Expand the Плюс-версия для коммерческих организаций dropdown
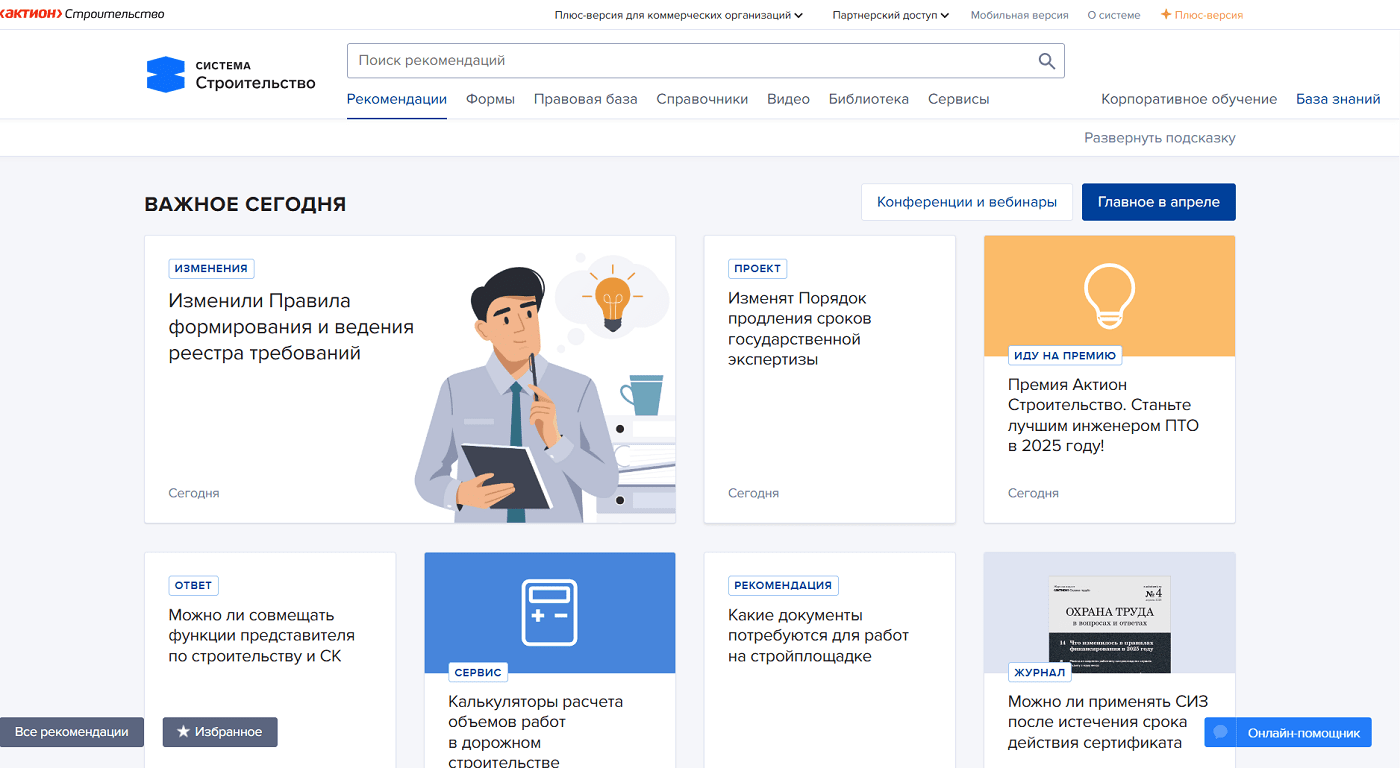 pyautogui.click(x=678, y=15)
